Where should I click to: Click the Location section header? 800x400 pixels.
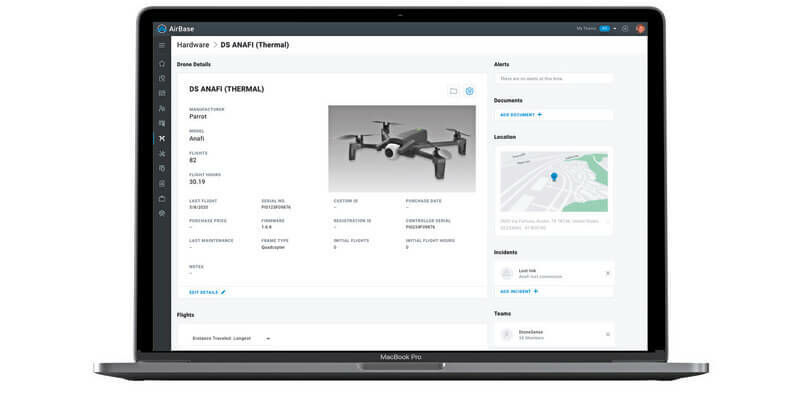click(505, 137)
